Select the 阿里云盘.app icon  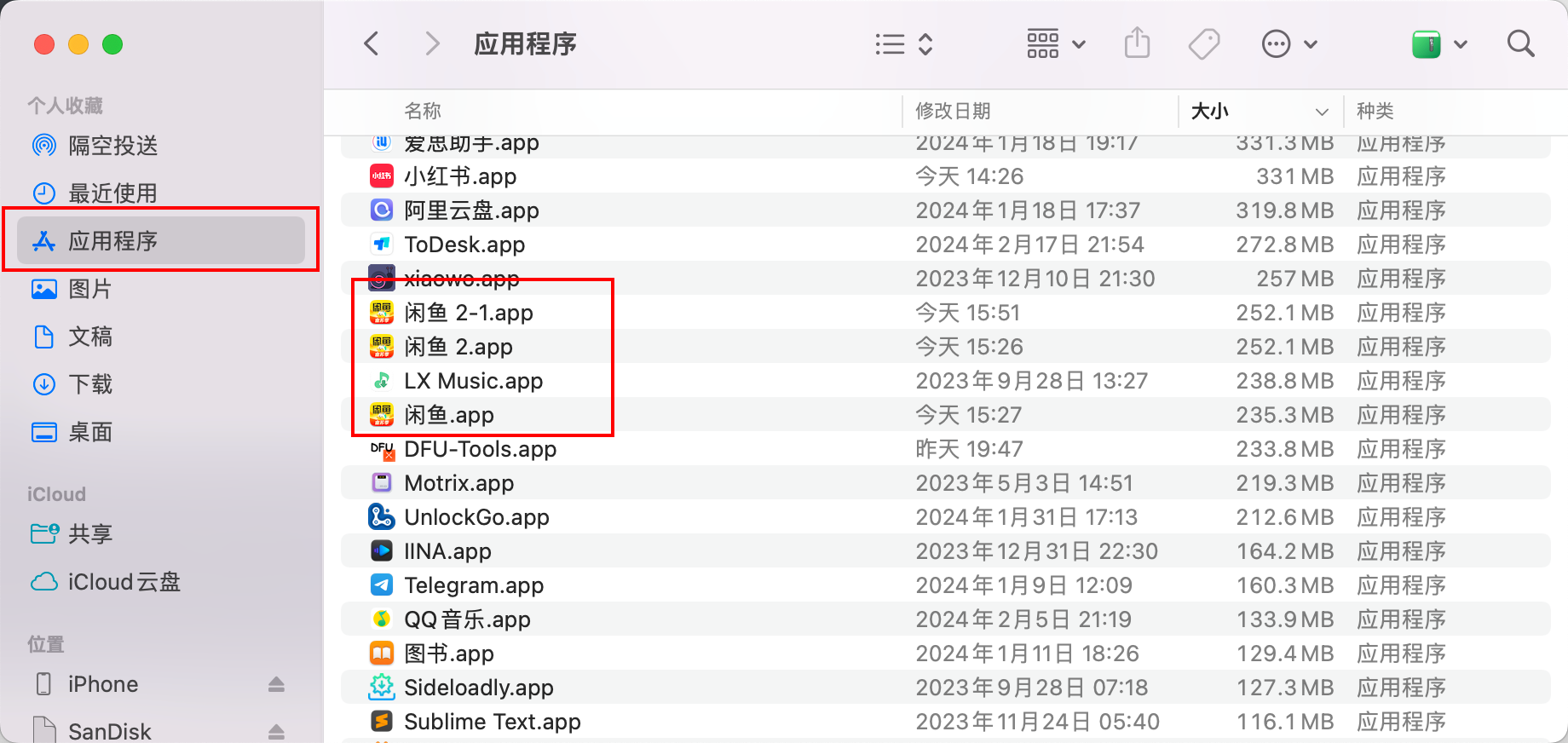[381, 210]
